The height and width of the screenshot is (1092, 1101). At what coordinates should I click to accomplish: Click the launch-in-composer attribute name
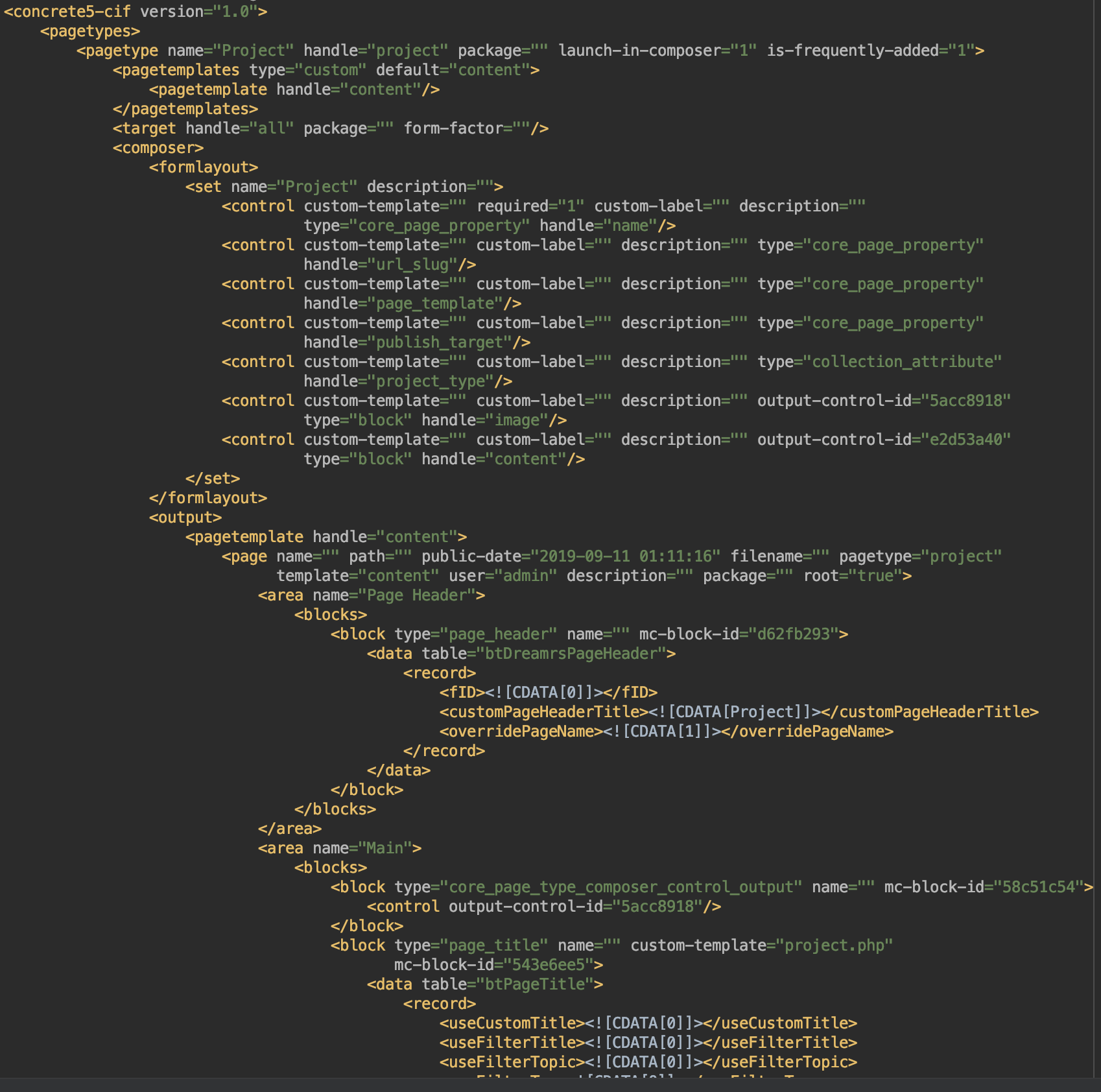pos(639,51)
